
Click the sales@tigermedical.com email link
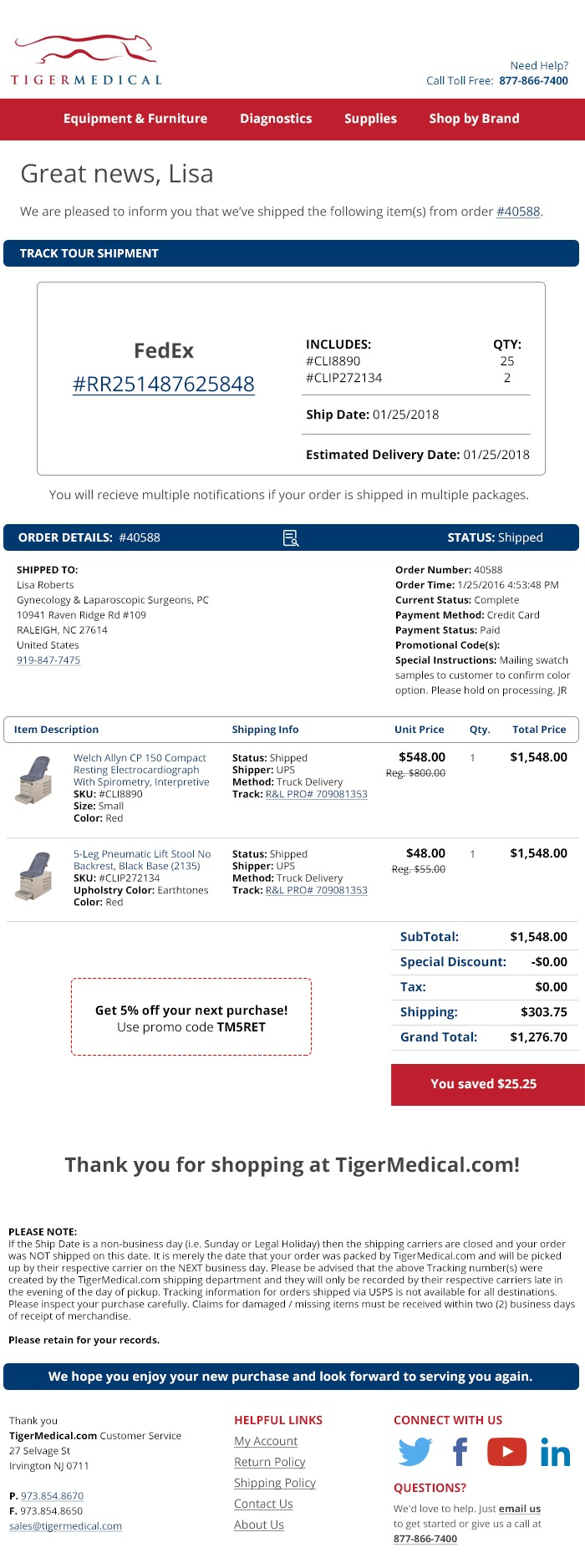pyautogui.click(x=65, y=1525)
